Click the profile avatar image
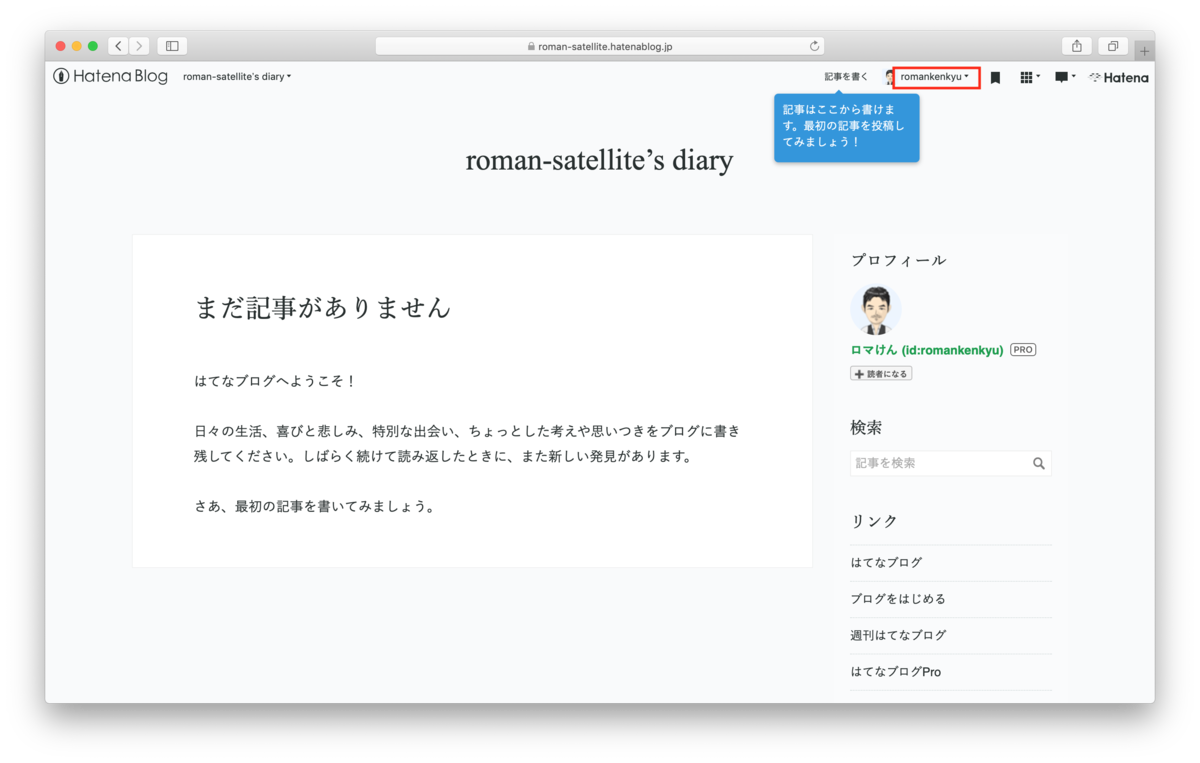This screenshot has width=1200, height=763. click(x=875, y=311)
